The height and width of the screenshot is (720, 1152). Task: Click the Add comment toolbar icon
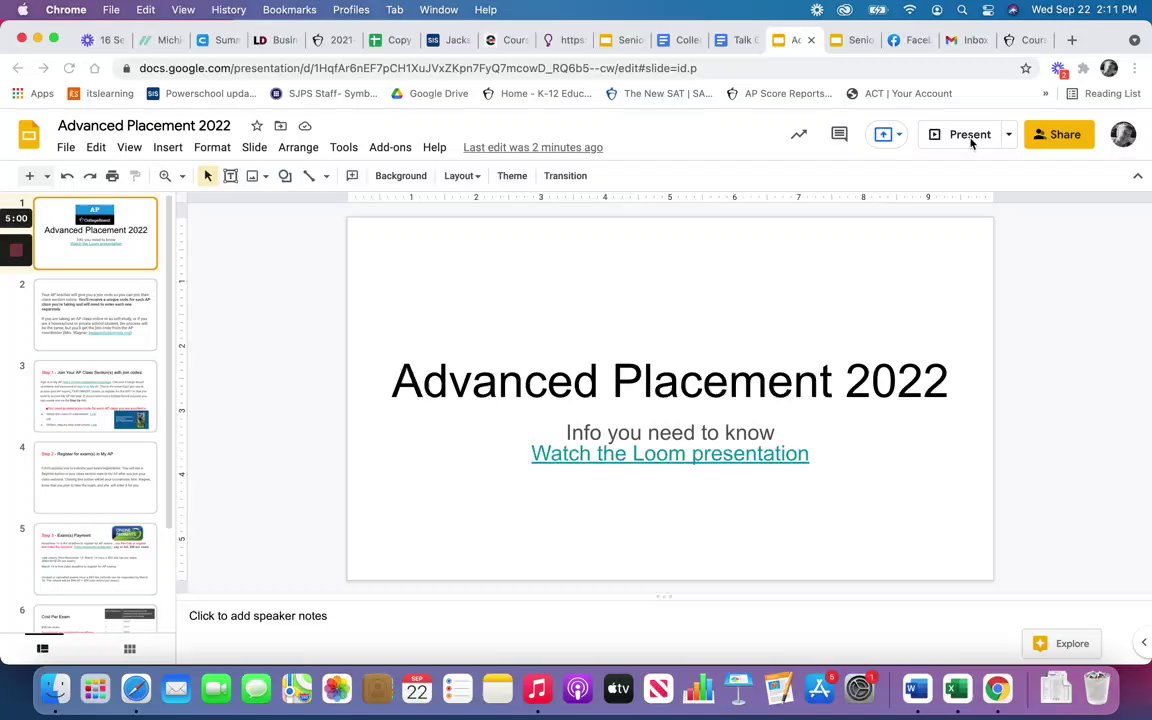click(352, 176)
